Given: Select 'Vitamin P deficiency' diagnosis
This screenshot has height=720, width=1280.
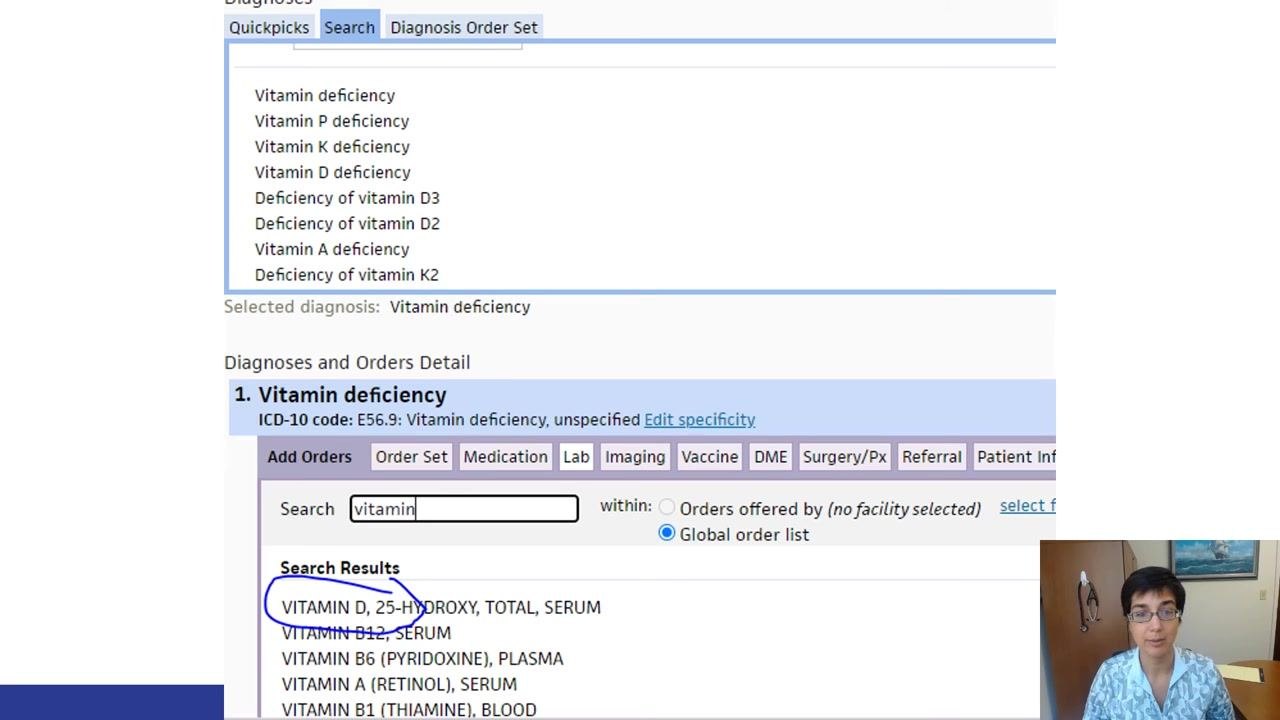Looking at the screenshot, I should coord(332,121).
